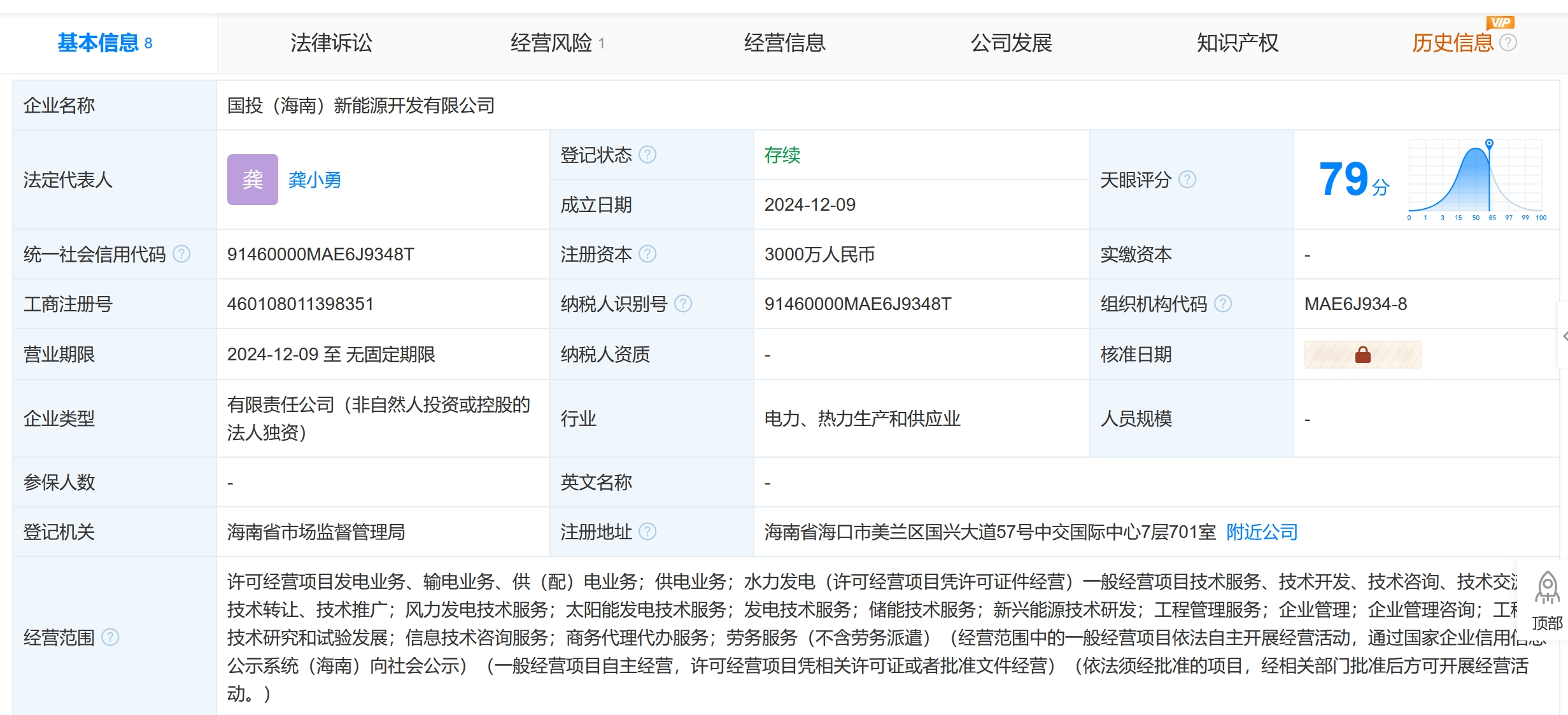
Task: Click the 纳税人资质 label
Action: tap(605, 354)
